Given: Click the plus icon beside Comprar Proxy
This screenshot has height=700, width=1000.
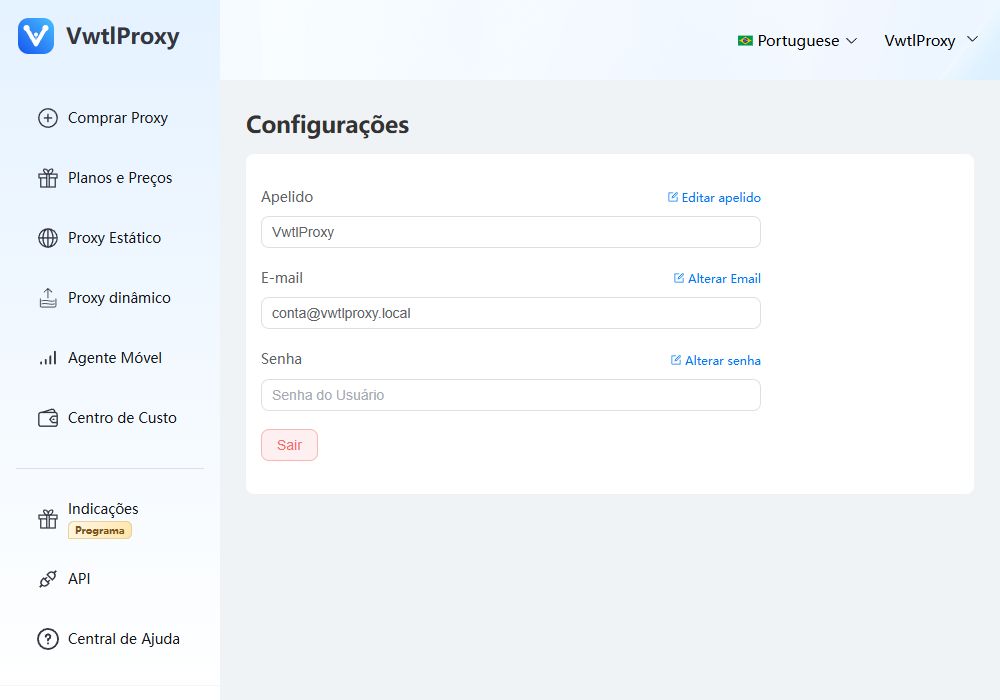Looking at the screenshot, I should (48, 118).
